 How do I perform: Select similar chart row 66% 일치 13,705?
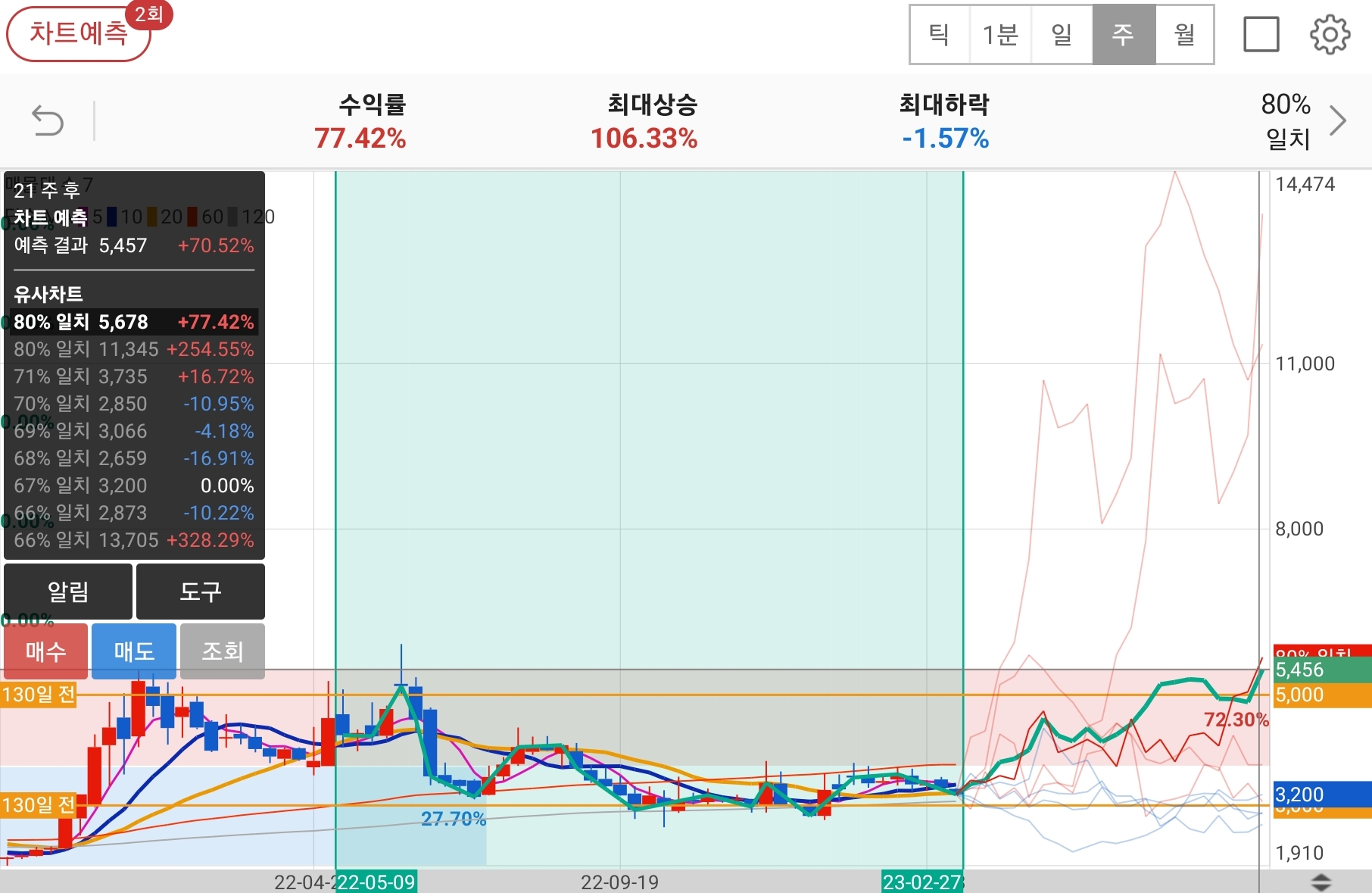pyautogui.click(x=134, y=540)
